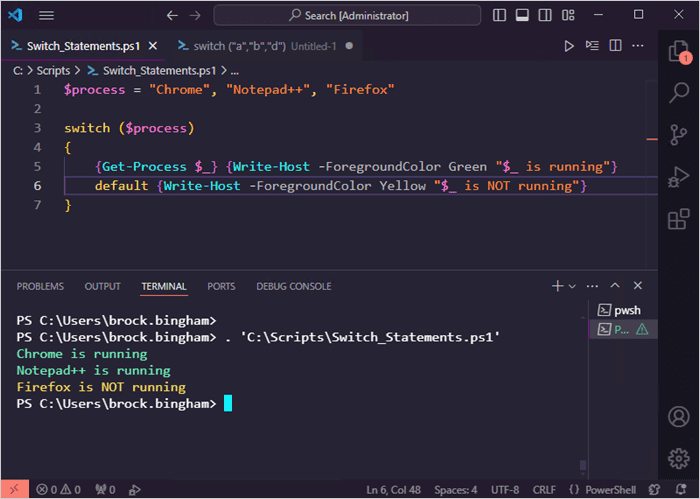The width and height of the screenshot is (700, 499).
Task: Switch to the Untitled-1 editor tab
Action: (x=264, y=46)
